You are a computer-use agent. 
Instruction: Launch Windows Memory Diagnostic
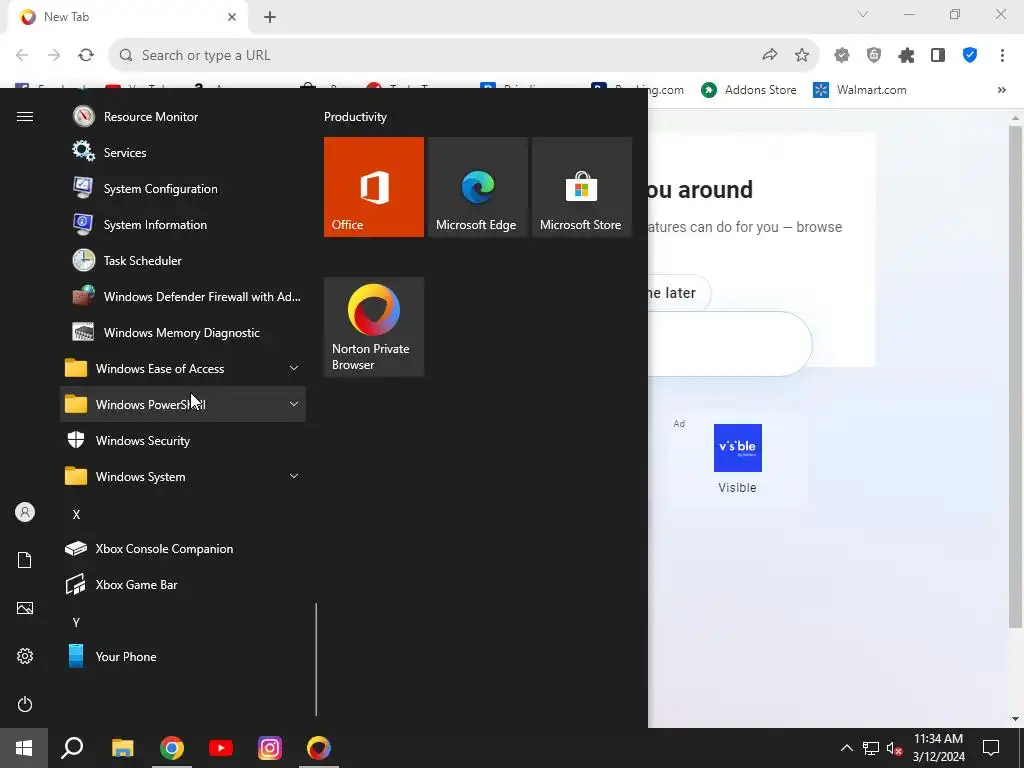pos(183,332)
